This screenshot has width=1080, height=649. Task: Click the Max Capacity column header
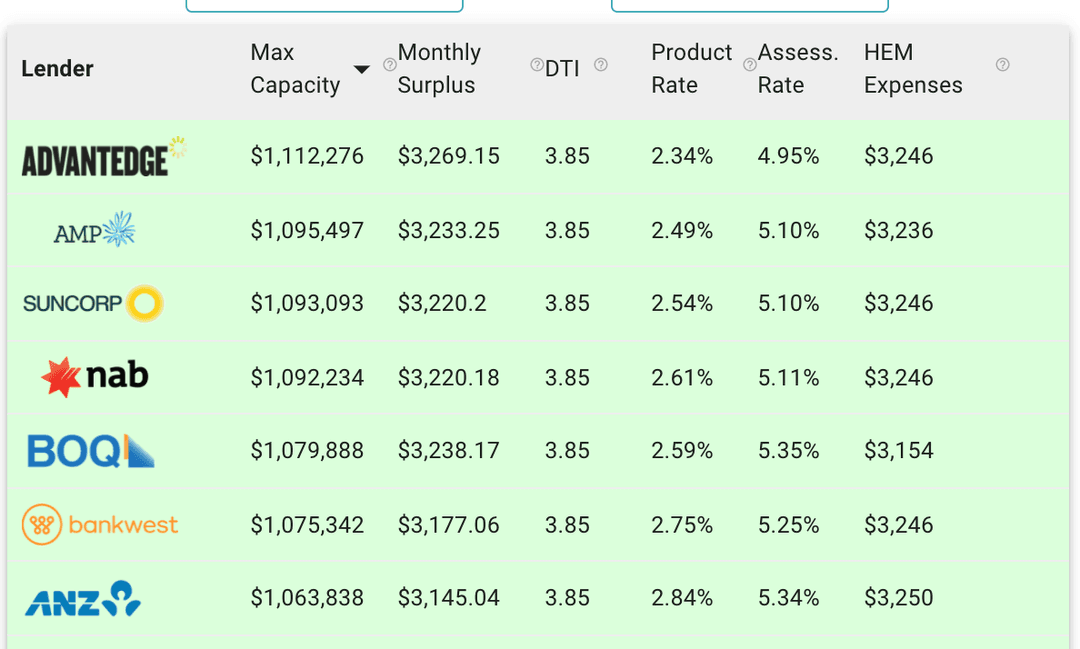tap(295, 68)
